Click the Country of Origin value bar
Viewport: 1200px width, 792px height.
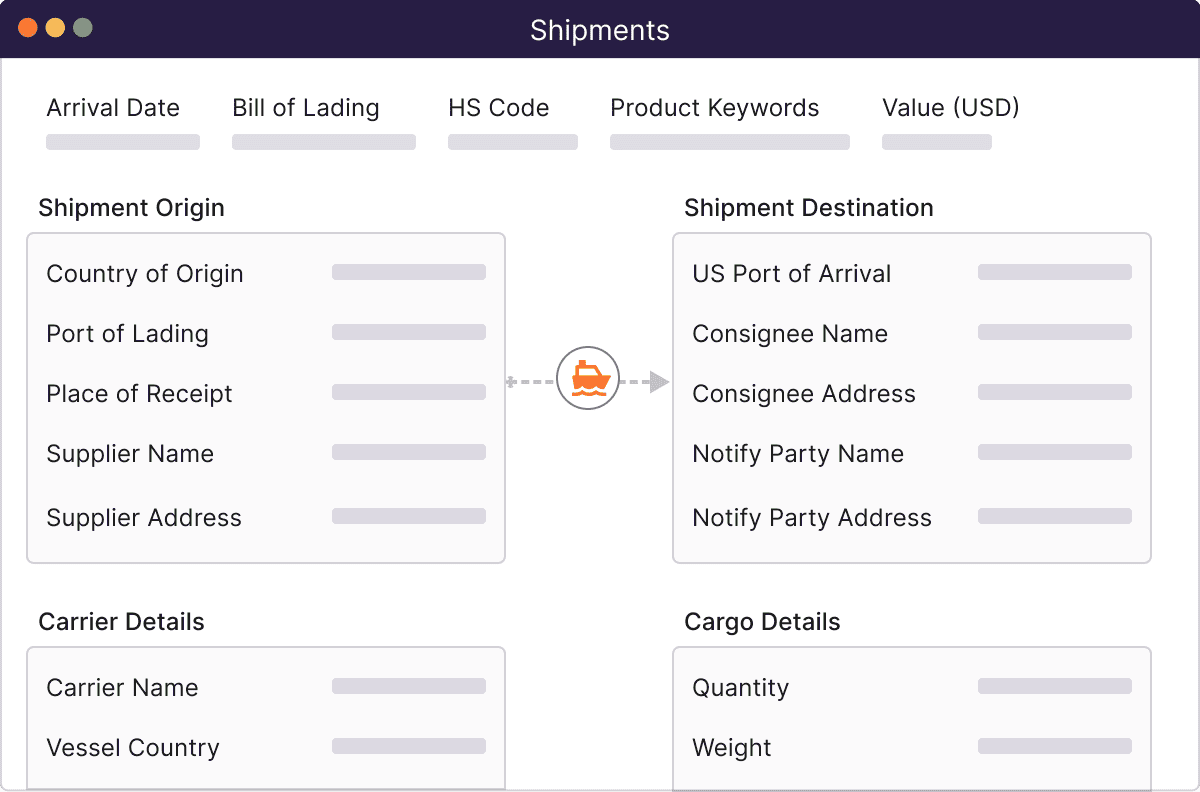click(x=408, y=271)
